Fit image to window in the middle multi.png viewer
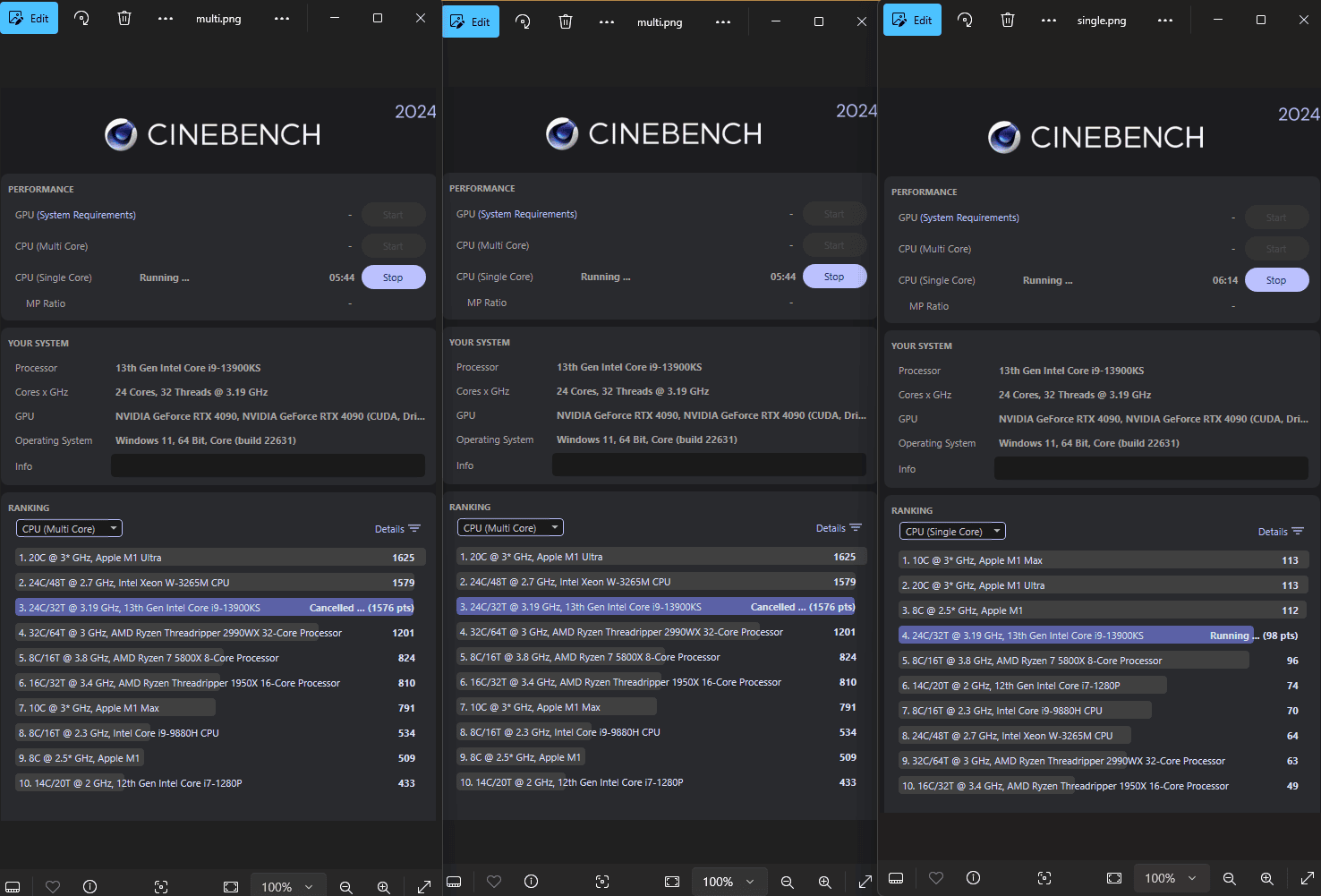Screen dimensions: 1321x896 click(672, 882)
